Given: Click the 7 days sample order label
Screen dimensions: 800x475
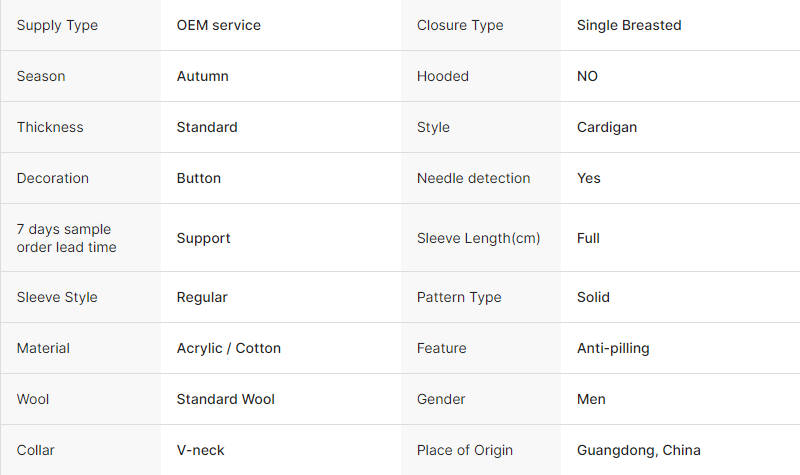Looking at the screenshot, I should pyautogui.click(x=66, y=238).
